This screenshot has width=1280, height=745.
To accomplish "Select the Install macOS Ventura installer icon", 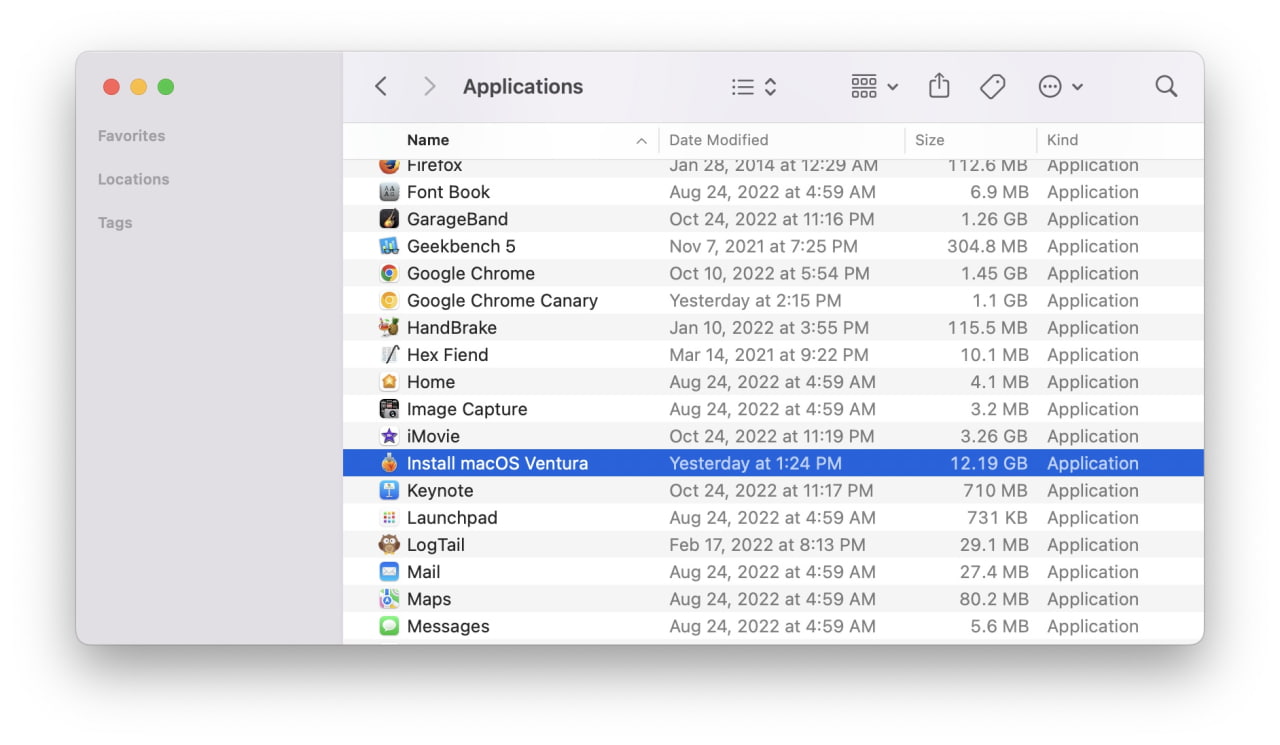I will (389, 462).
